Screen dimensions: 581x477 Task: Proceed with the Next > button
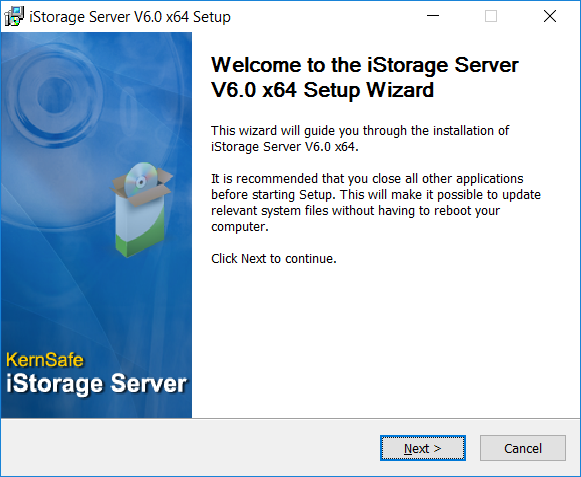click(x=422, y=448)
